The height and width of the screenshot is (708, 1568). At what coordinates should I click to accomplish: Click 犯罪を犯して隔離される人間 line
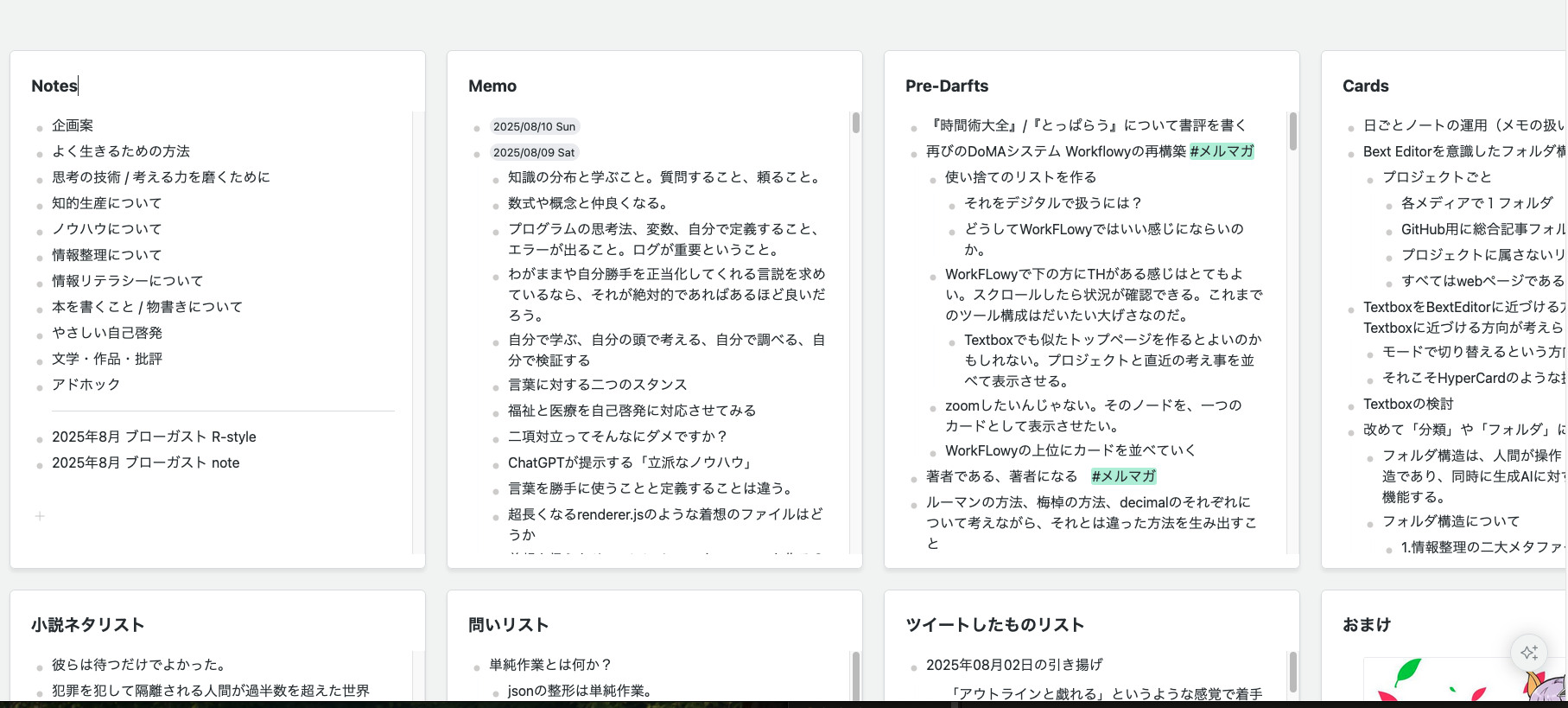(211, 691)
